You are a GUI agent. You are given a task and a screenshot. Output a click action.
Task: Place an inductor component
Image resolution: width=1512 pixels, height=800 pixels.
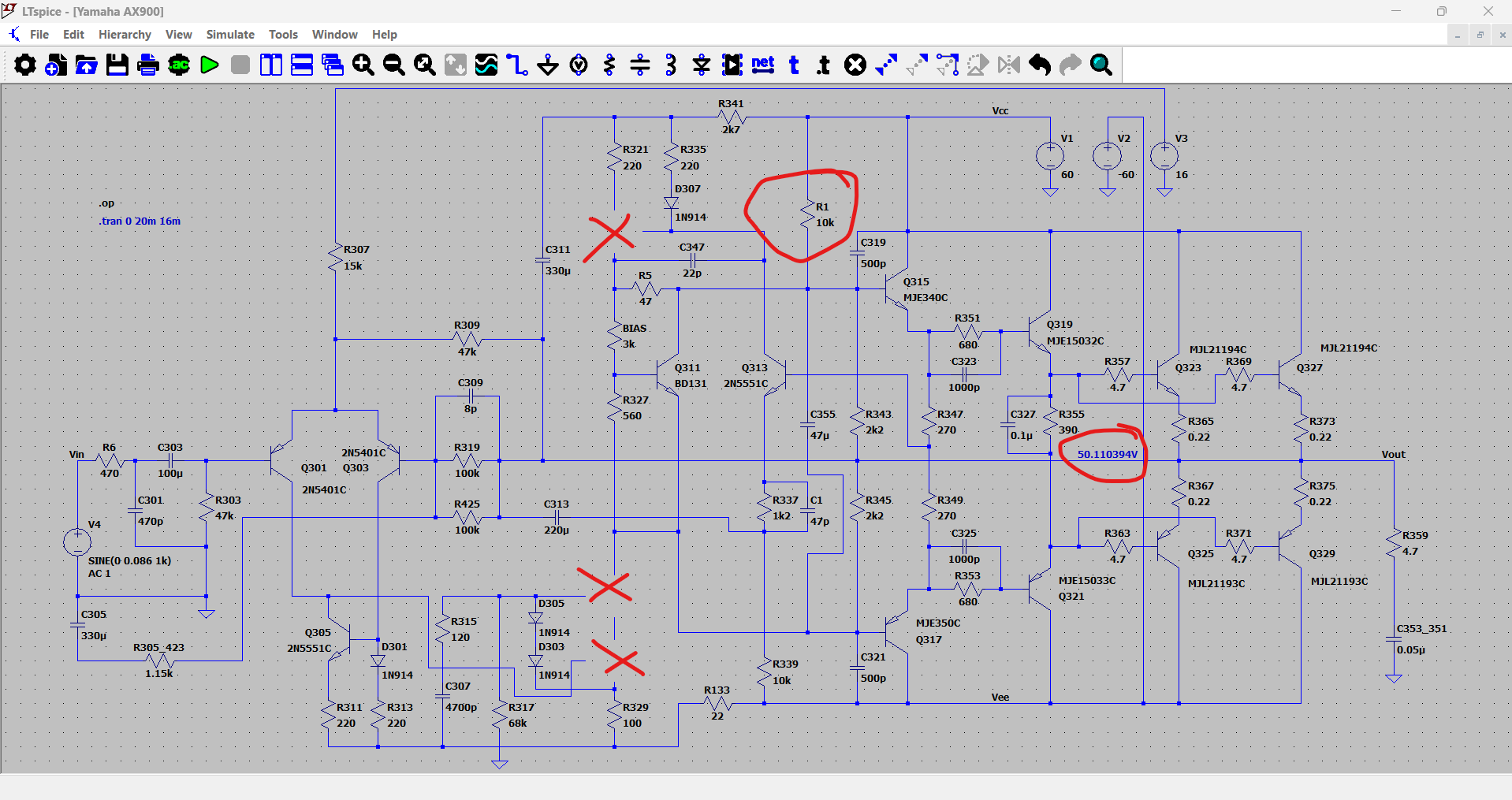coord(671,65)
